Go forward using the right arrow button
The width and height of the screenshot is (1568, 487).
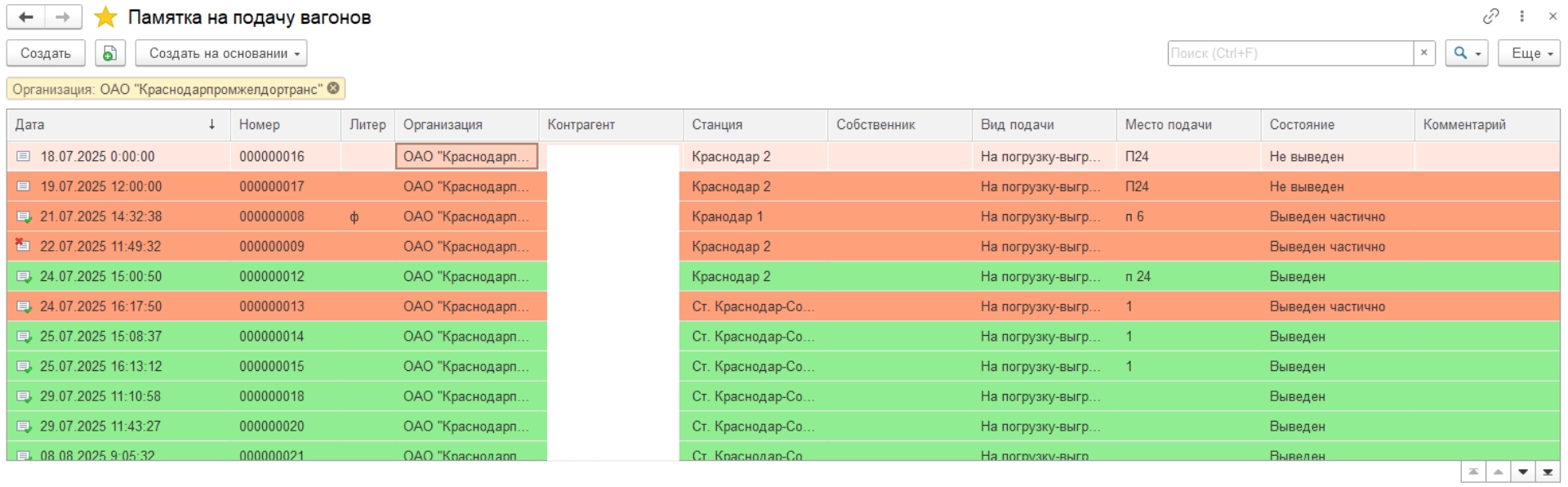(63, 17)
